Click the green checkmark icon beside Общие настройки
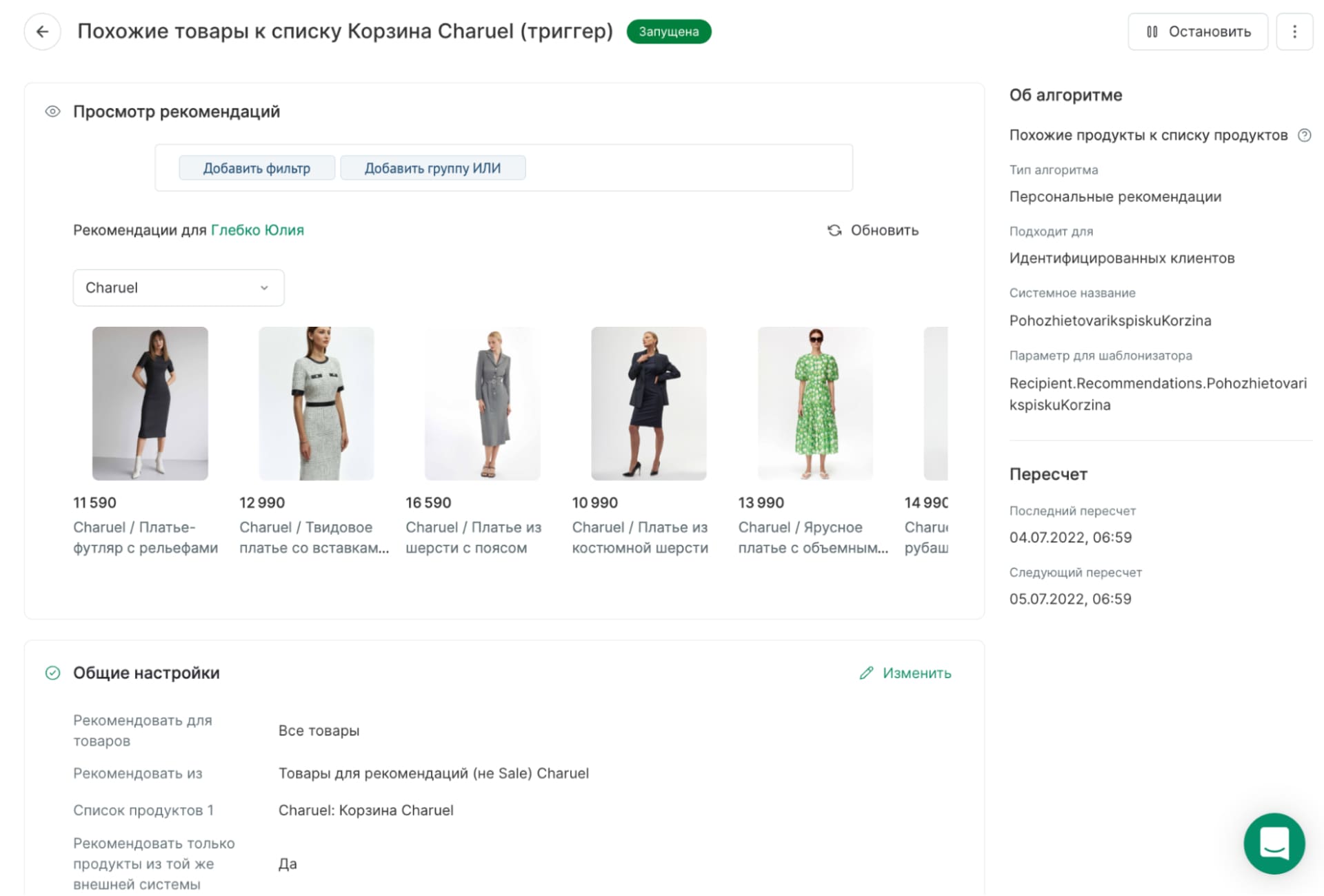Screen dimensions: 1324x896 [52, 673]
